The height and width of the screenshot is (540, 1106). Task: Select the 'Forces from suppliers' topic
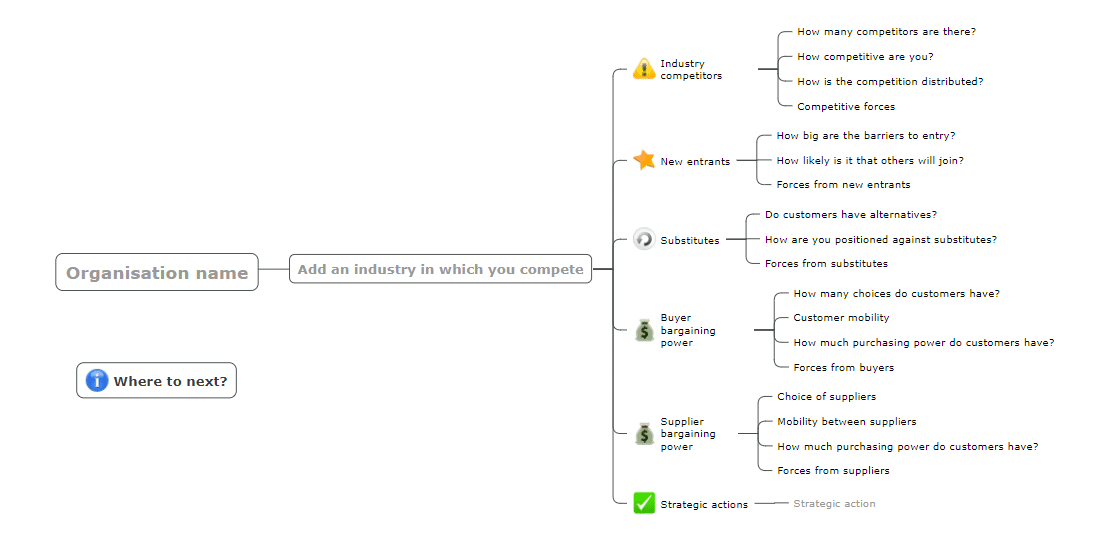pyautogui.click(x=833, y=470)
